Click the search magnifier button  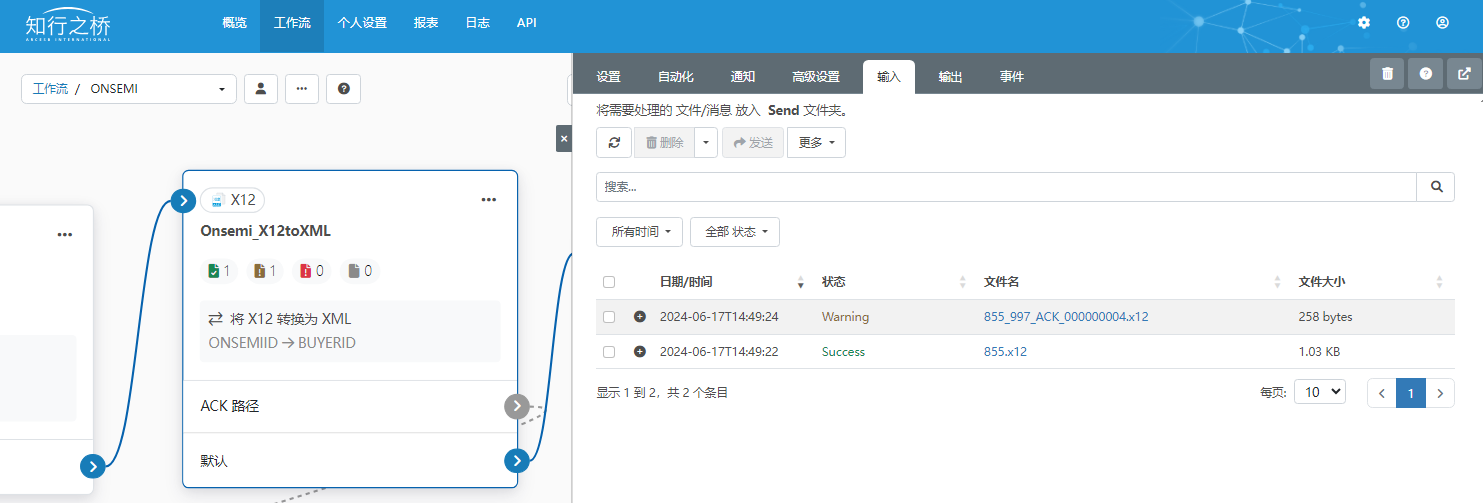click(1436, 187)
